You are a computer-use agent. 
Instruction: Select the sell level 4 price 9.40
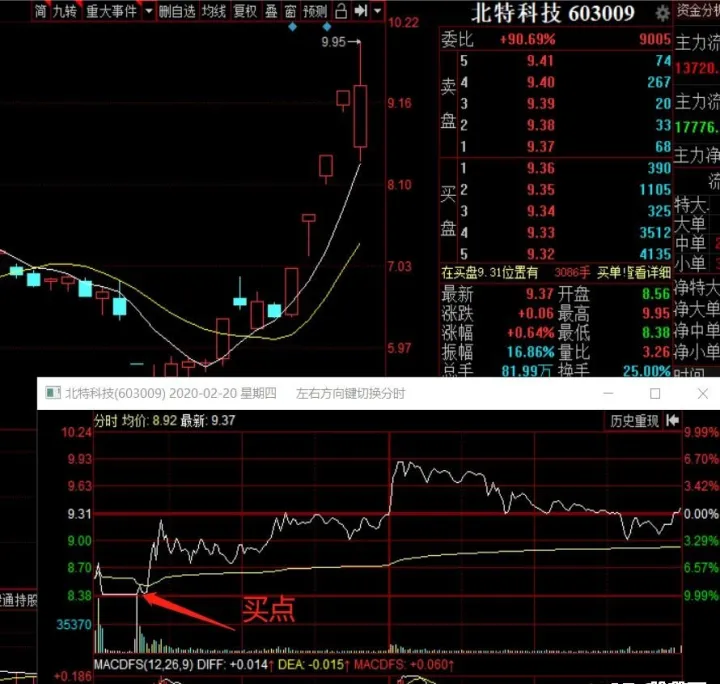tap(540, 82)
